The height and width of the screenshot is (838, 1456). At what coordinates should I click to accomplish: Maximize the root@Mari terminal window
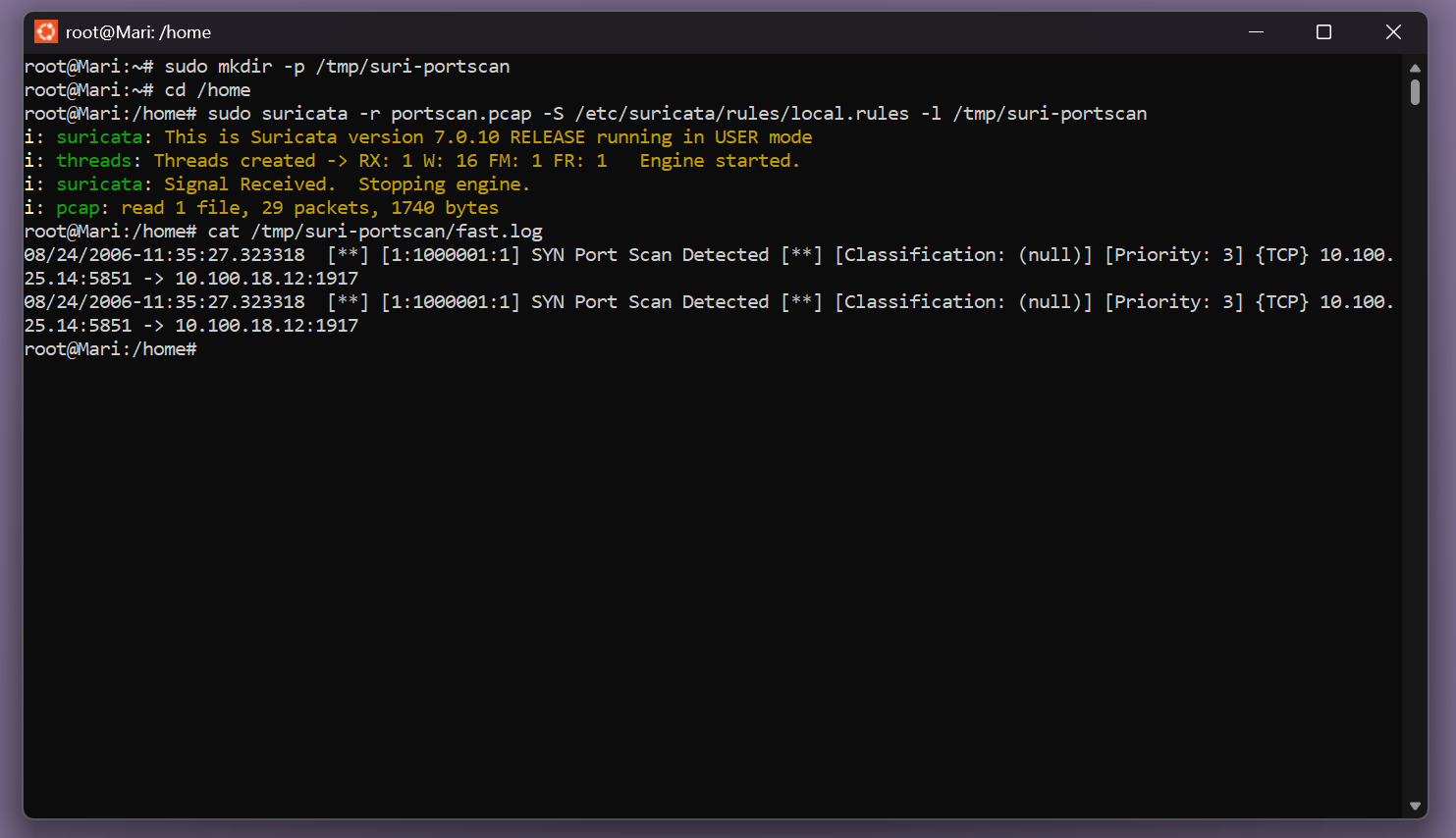click(x=1323, y=32)
